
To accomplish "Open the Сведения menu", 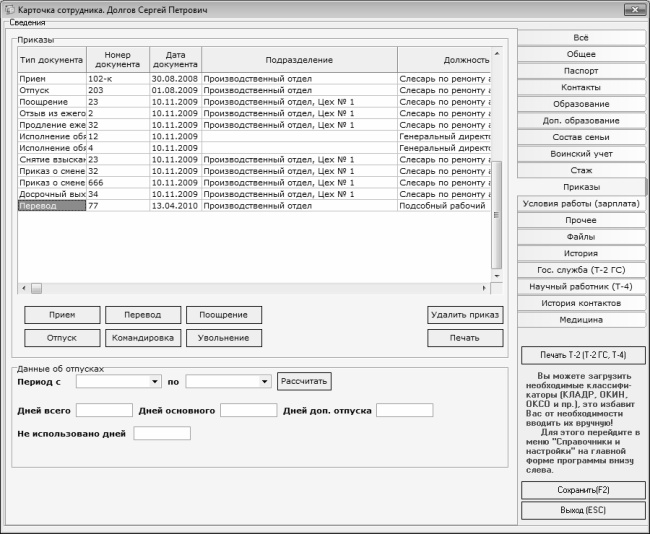I will tap(27, 22).
